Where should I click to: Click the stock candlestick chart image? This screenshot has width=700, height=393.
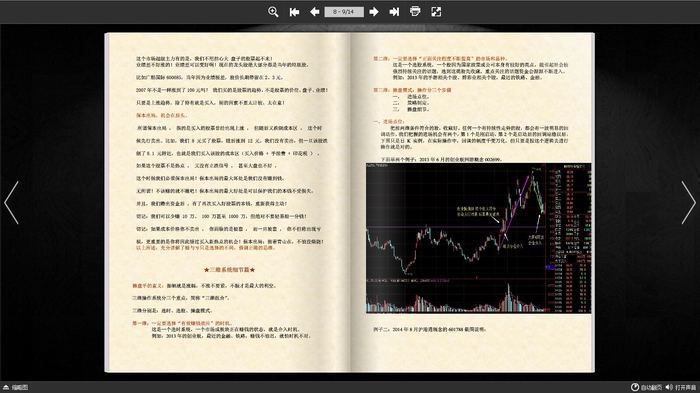tap(478, 238)
